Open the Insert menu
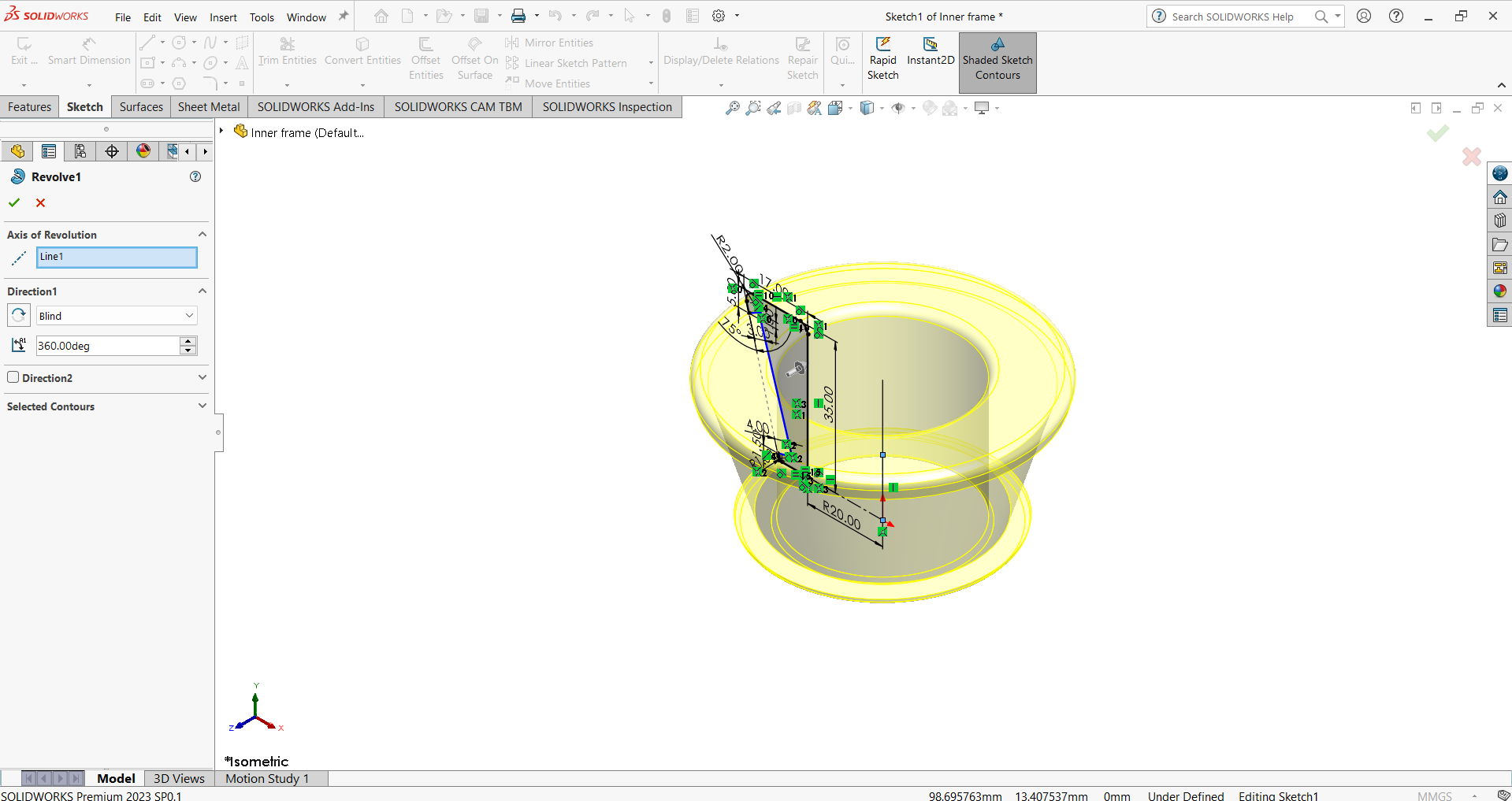Image resolution: width=1512 pixels, height=801 pixels. coord(223,17)
